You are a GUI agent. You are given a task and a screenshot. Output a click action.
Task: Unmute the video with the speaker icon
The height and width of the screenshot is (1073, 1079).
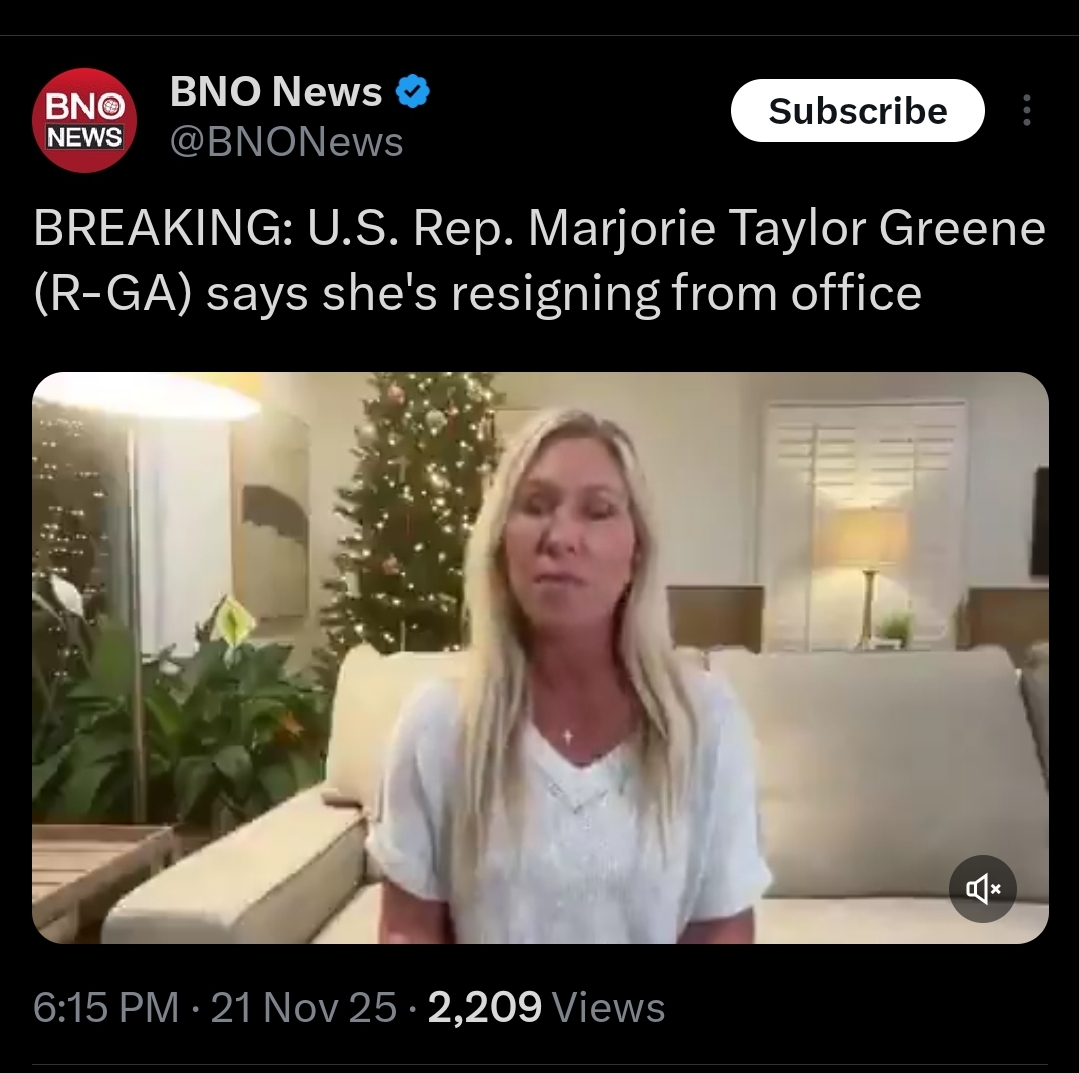(982, 889)
